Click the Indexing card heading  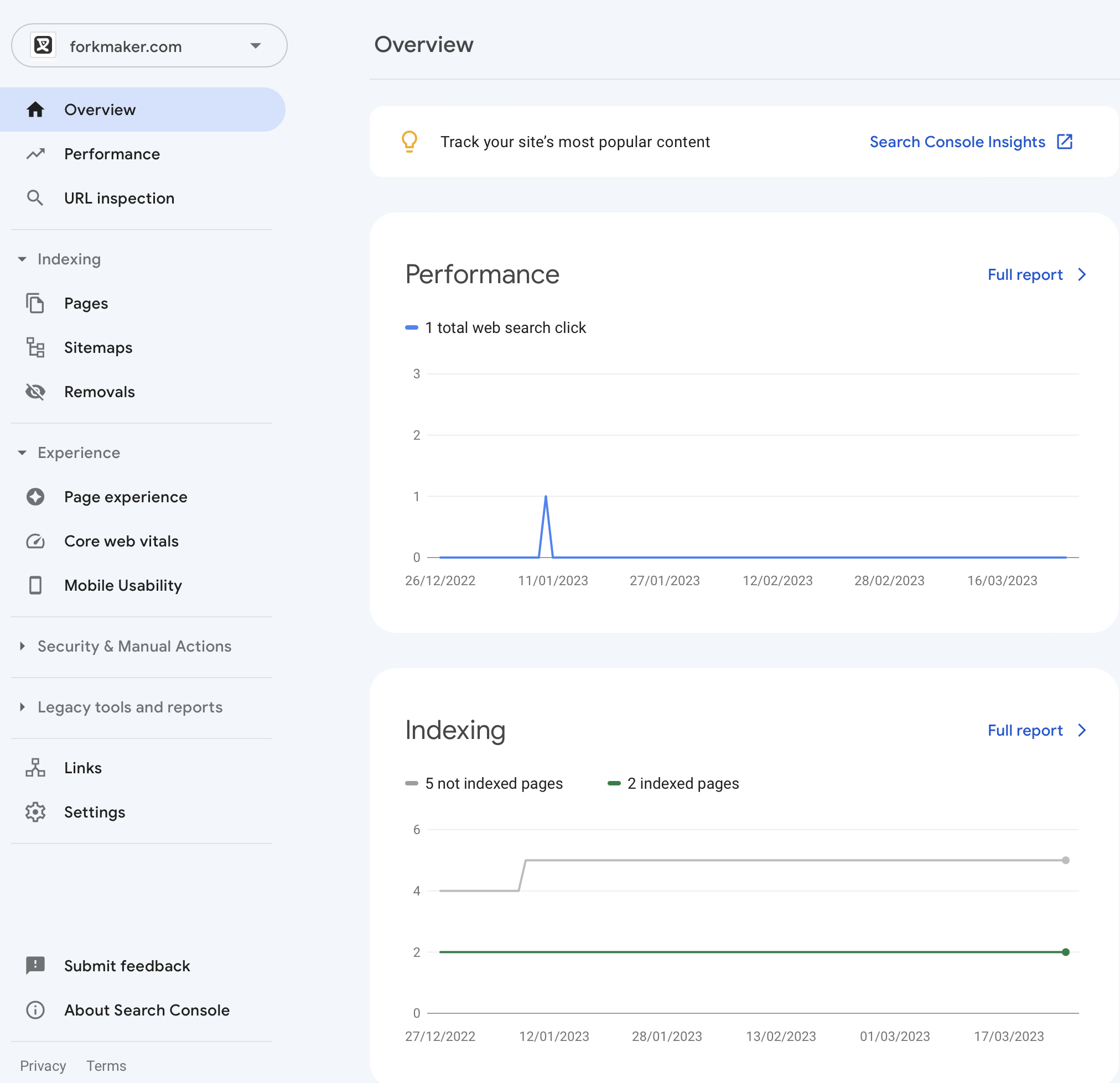455,731
